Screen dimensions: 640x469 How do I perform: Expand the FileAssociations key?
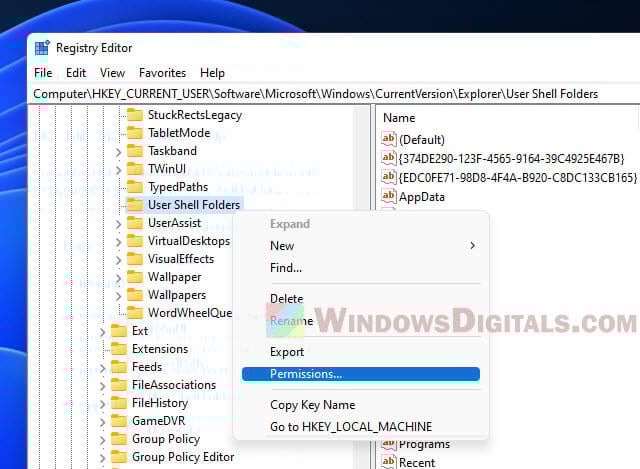102,385
